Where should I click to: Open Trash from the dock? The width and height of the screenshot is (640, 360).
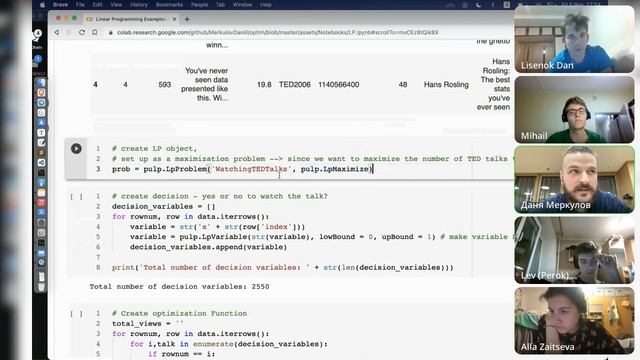click(41, 287)
